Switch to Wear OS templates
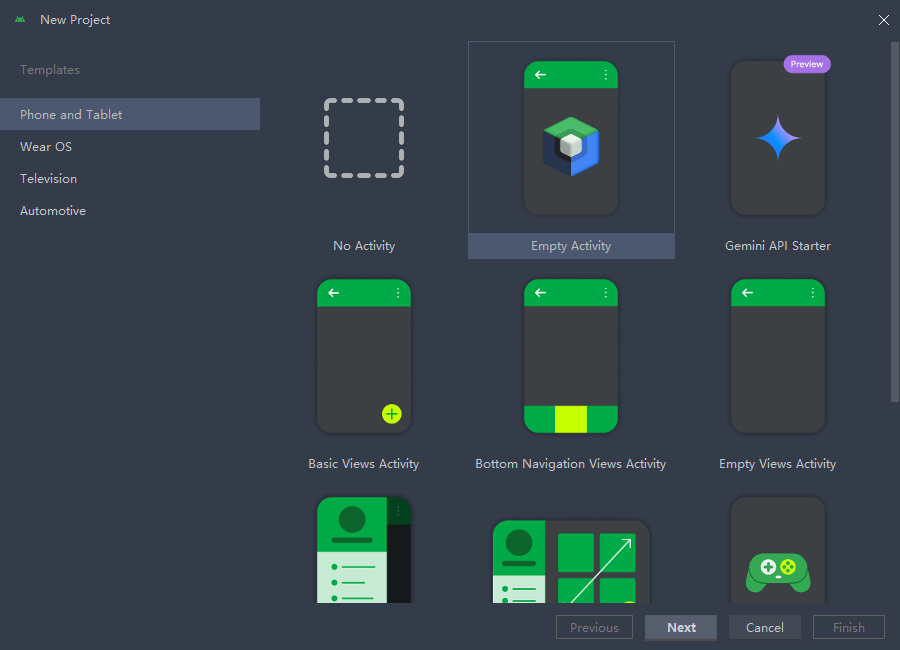The image size is (900, 650). coord(46,147)
